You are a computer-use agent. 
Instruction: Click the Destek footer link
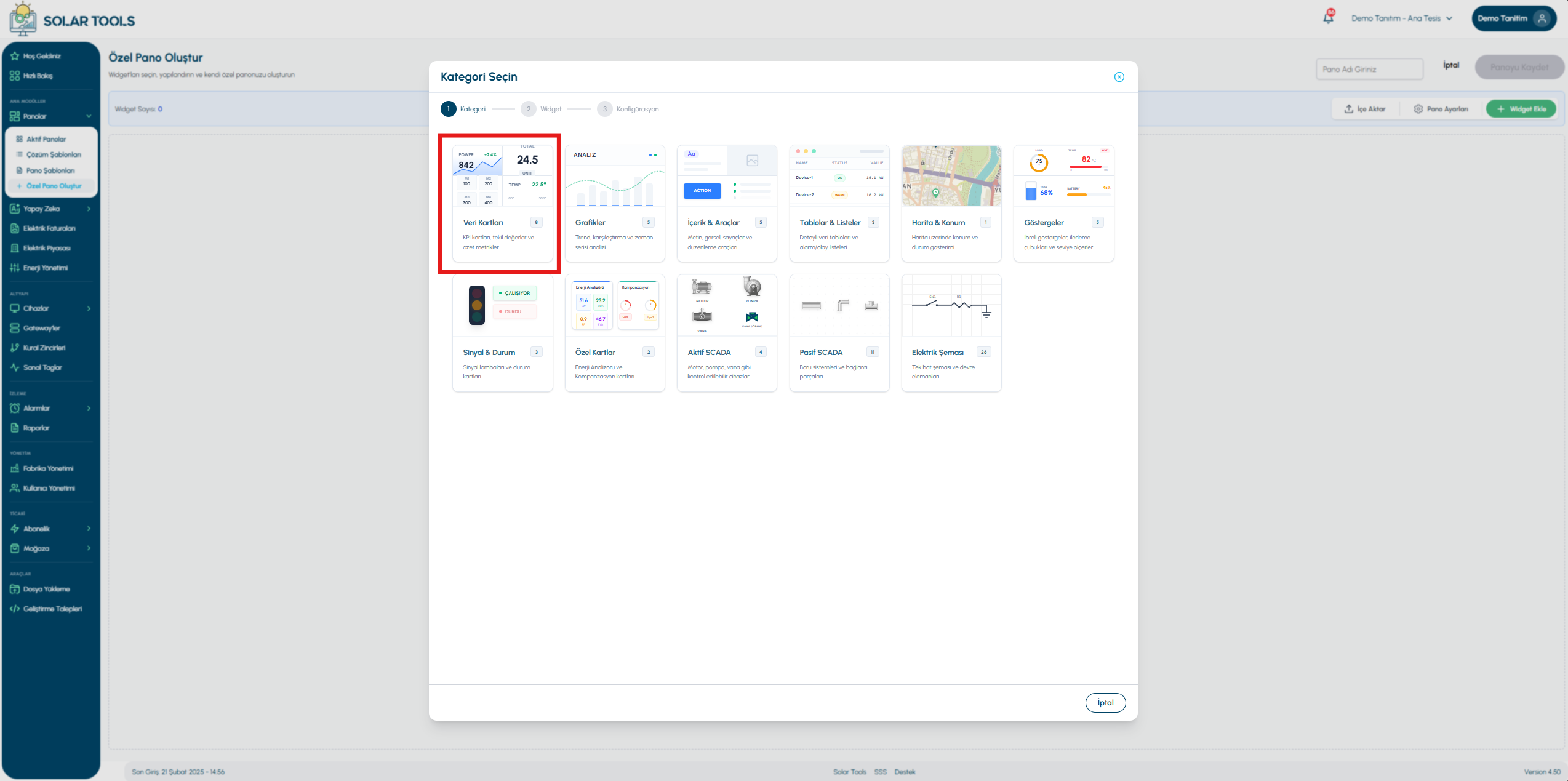[x=905, y=772]
